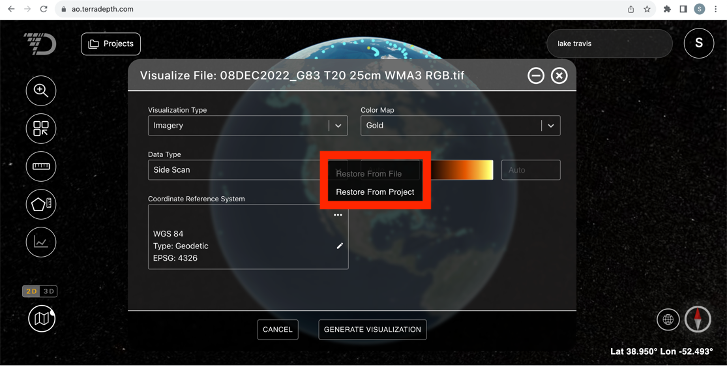
Task: Open browser extensions puzzle icon
Action: 667,9
